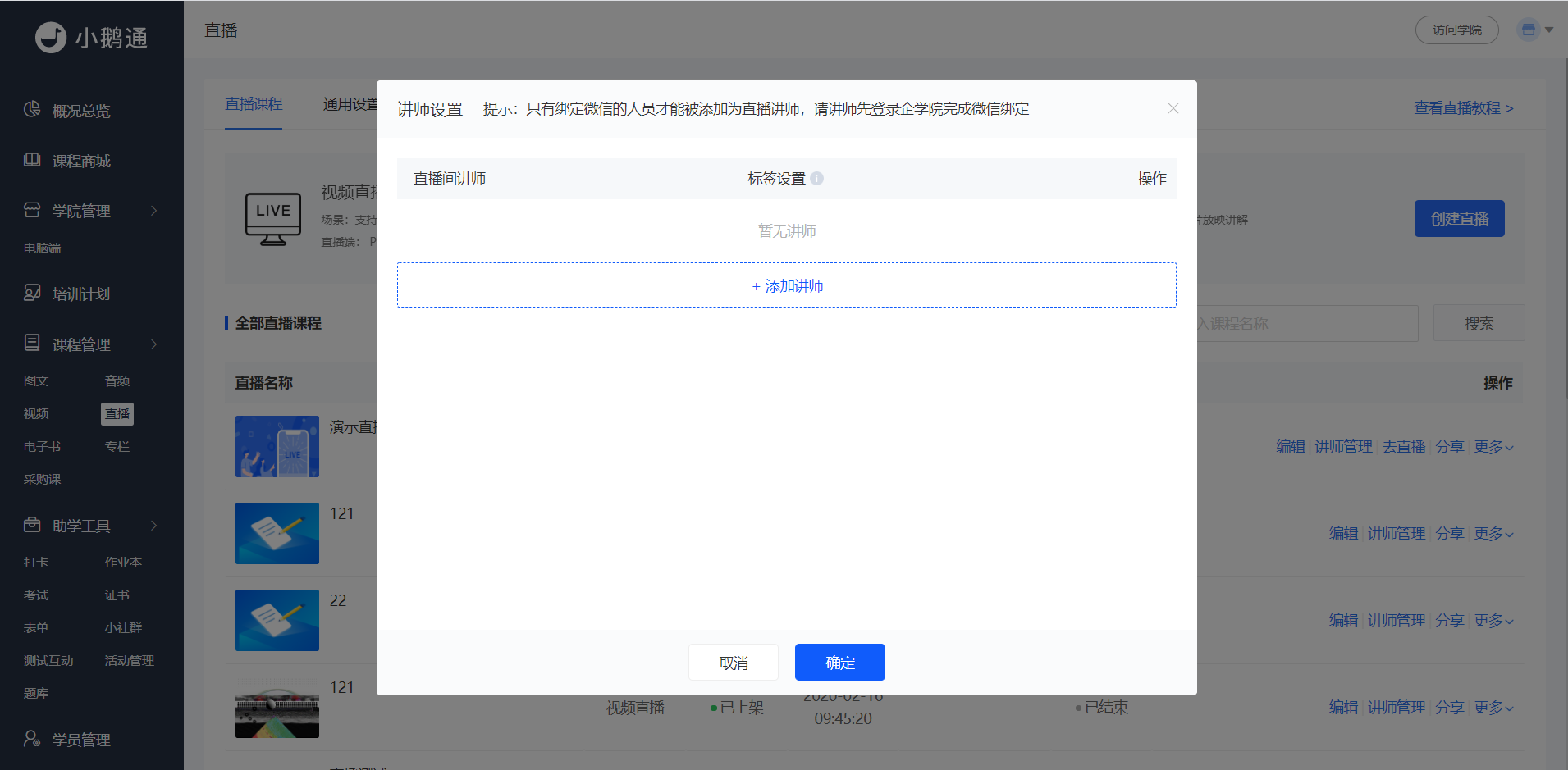Collapse the 课程管理 section chevron
Viewport: 1568px width, 770px height.
(x=153, y=344)
